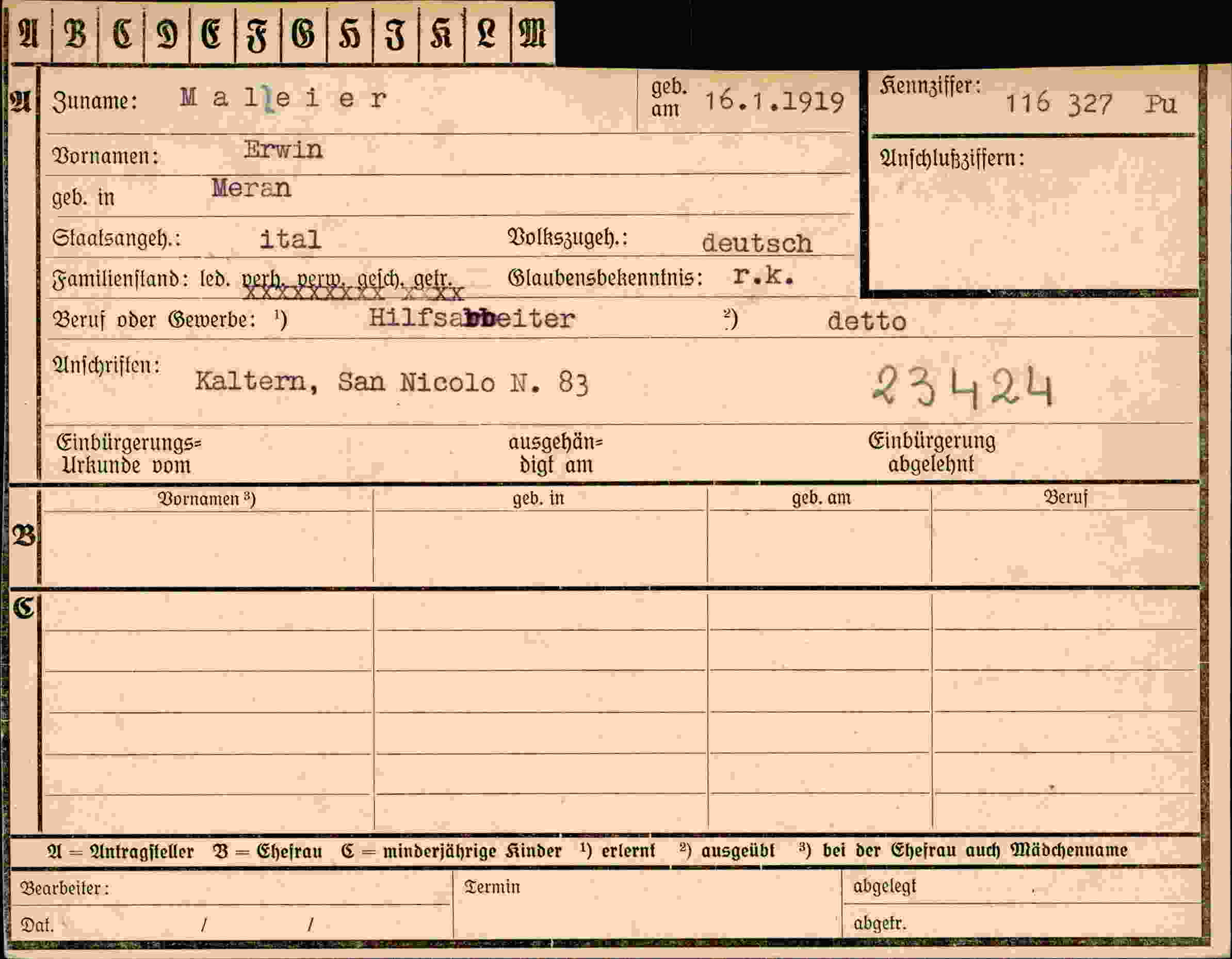Image resolution: width=1232 pixels, height=959 pixels.
Task: Click the 'Dat.' field
Action: click(231, 923)
